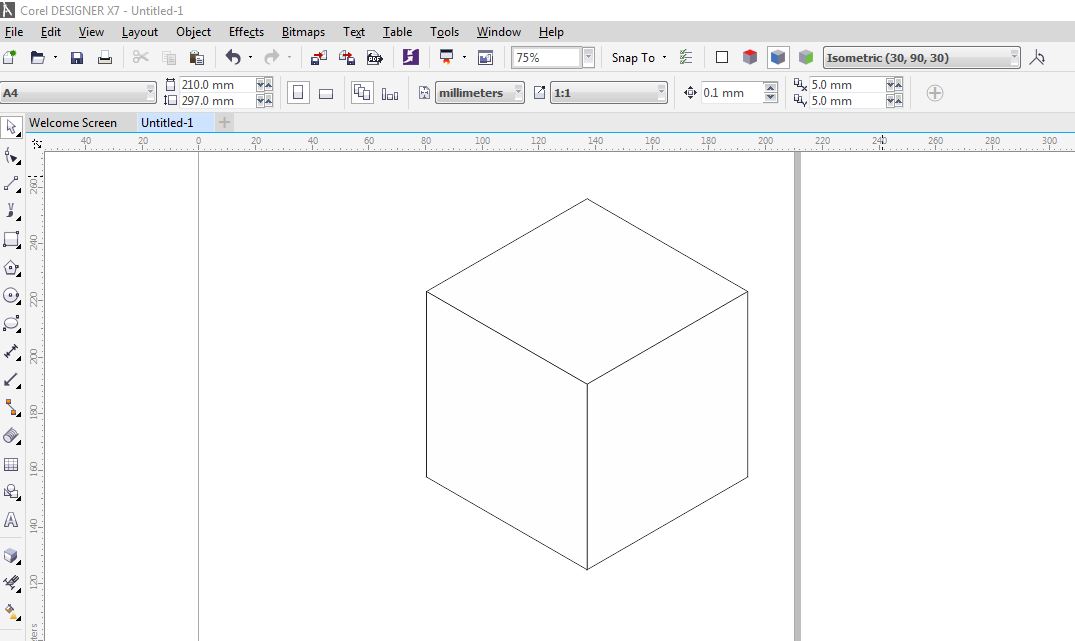Viewport: 1075px width, 641px height.
Task: Print the document using printer icon
Action: 105,58
